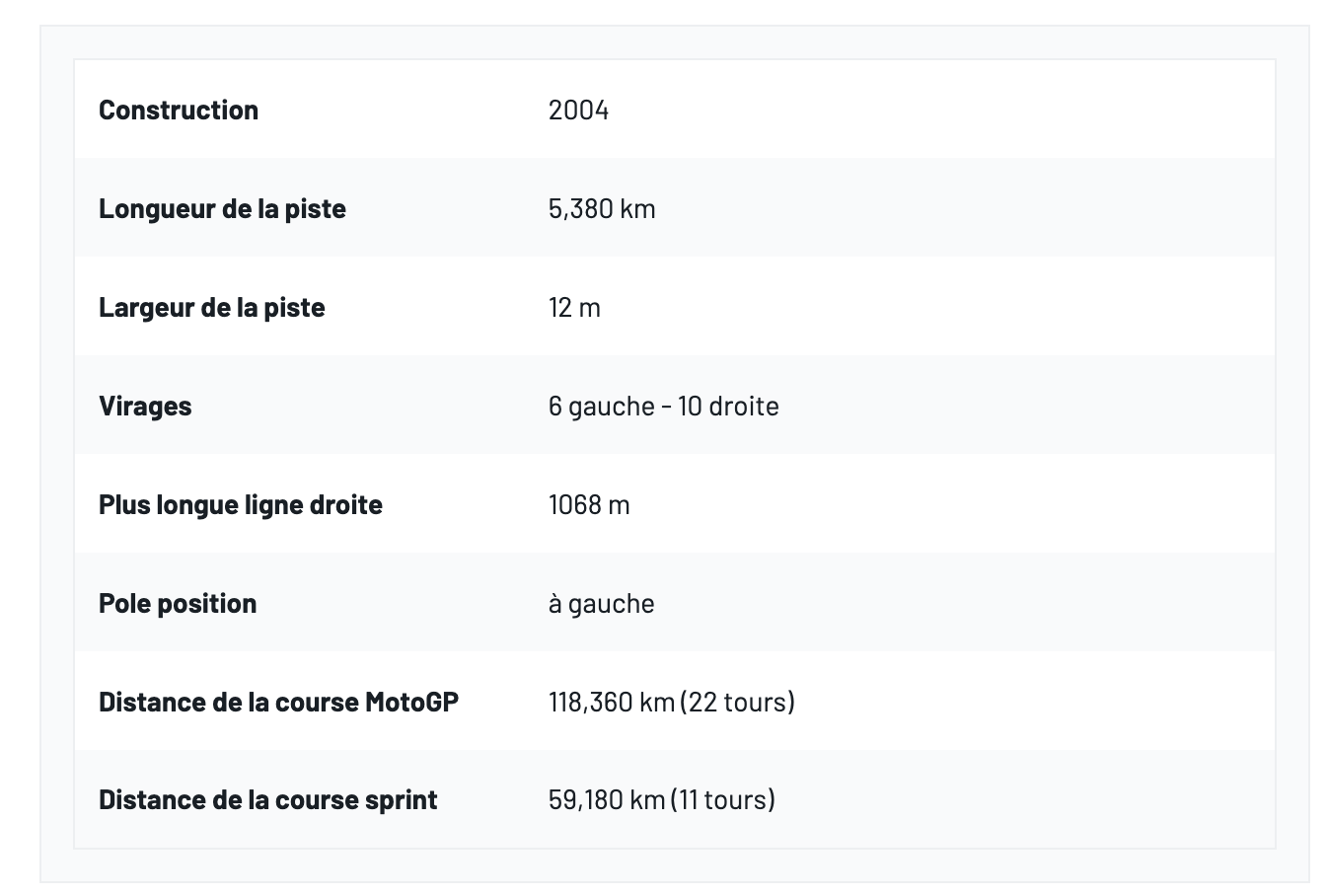Click the 'Pole position' row label

[178, 603]
